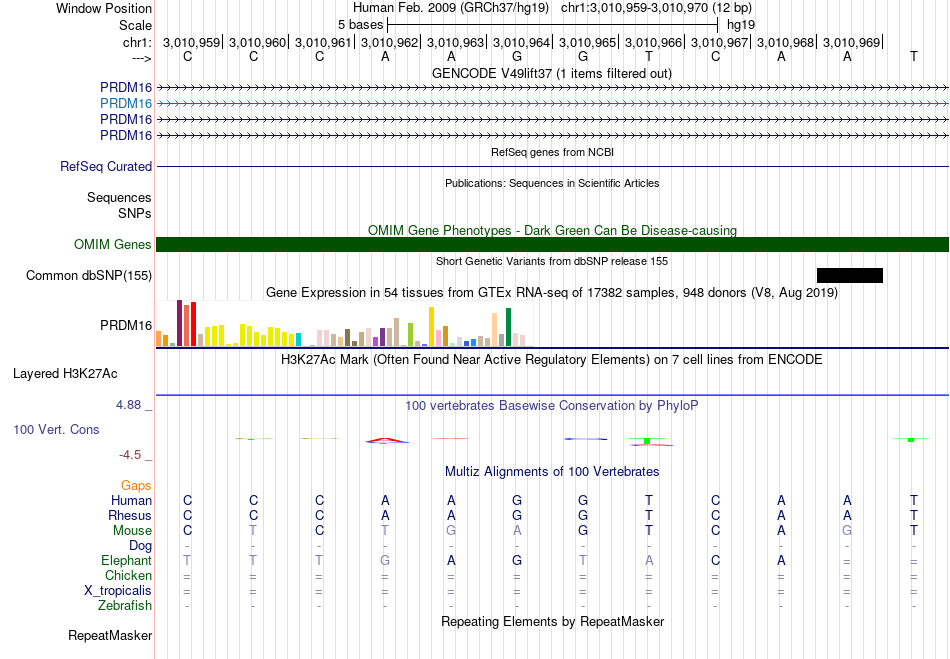This screenshot has width=950, height=659.
Task: Select the Dog alignment row label
Action: click(140, 546)
